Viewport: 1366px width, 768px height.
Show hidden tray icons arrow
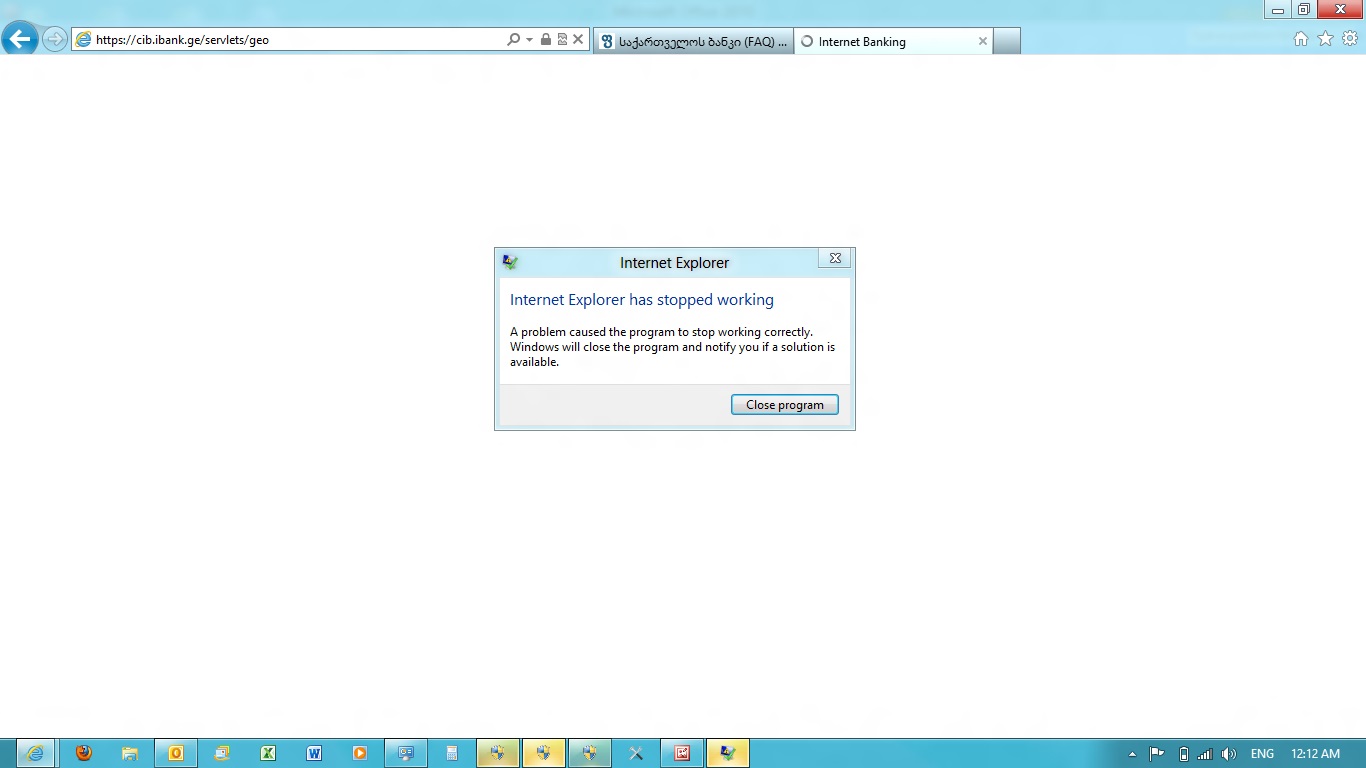[x=1132, y=754]
